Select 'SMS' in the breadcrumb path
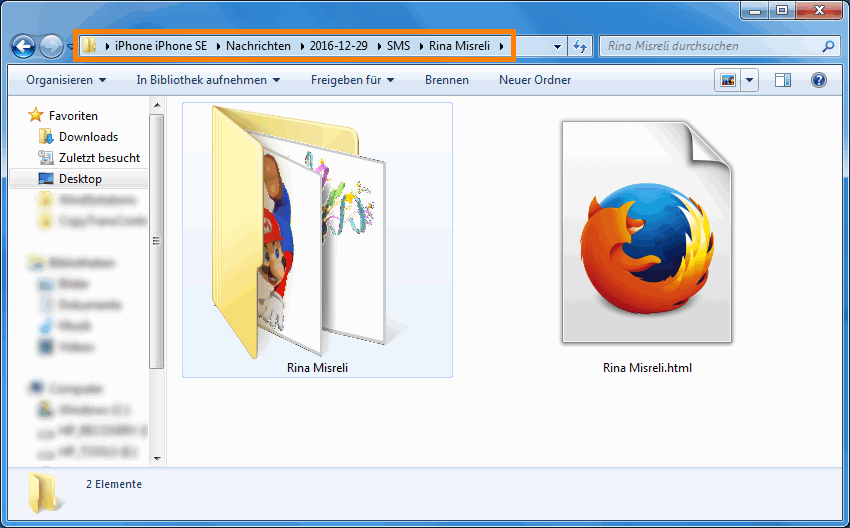 tap(398, 46)
